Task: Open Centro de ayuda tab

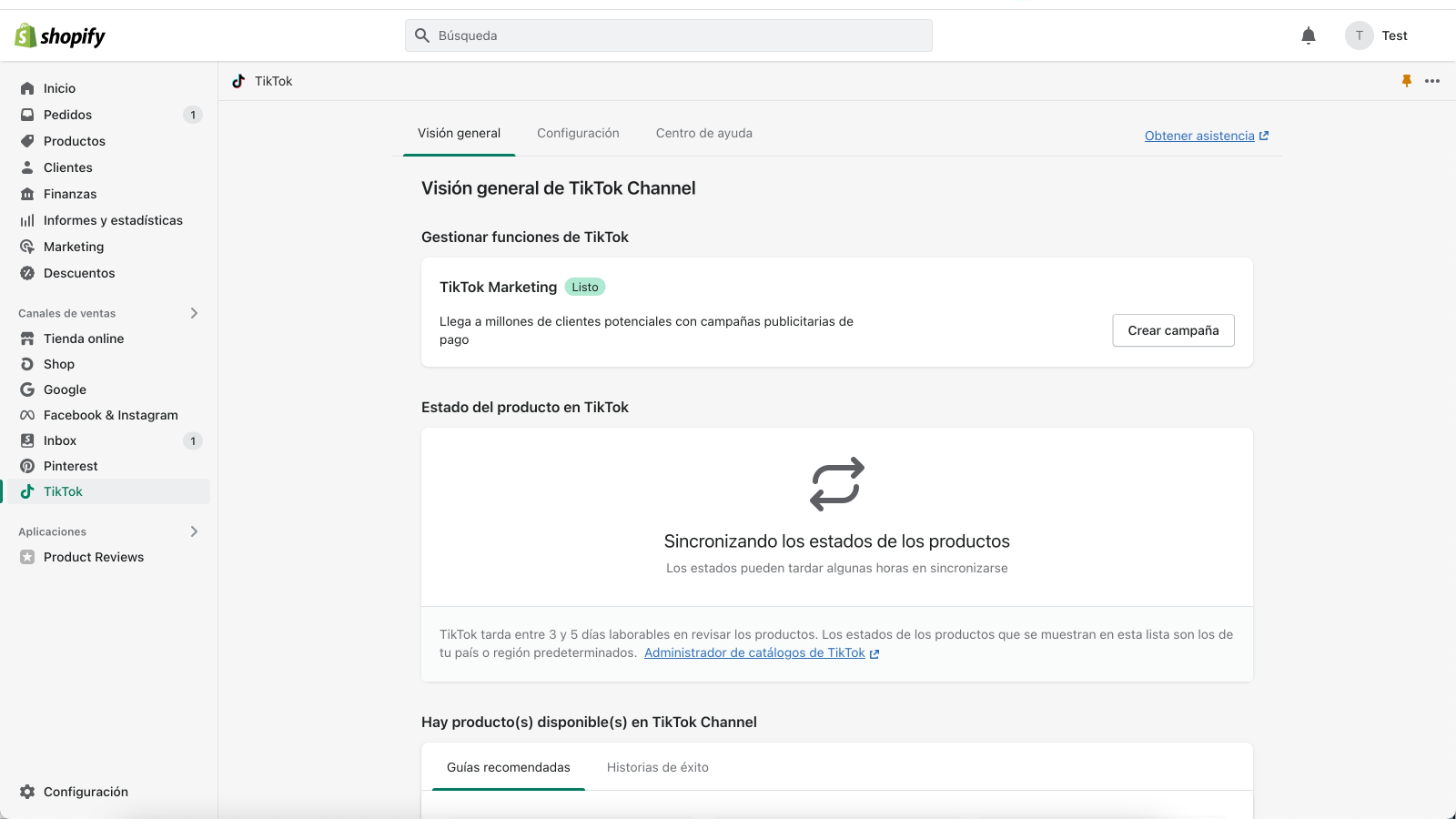Action: [x=704, y=133]
